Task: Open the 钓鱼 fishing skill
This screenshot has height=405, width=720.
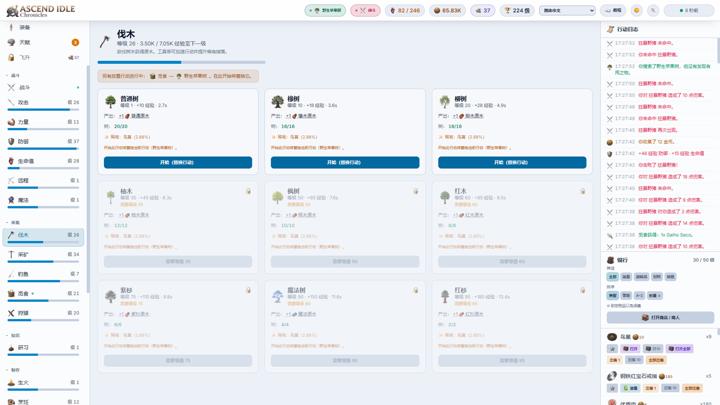Action: coord(43,274)
